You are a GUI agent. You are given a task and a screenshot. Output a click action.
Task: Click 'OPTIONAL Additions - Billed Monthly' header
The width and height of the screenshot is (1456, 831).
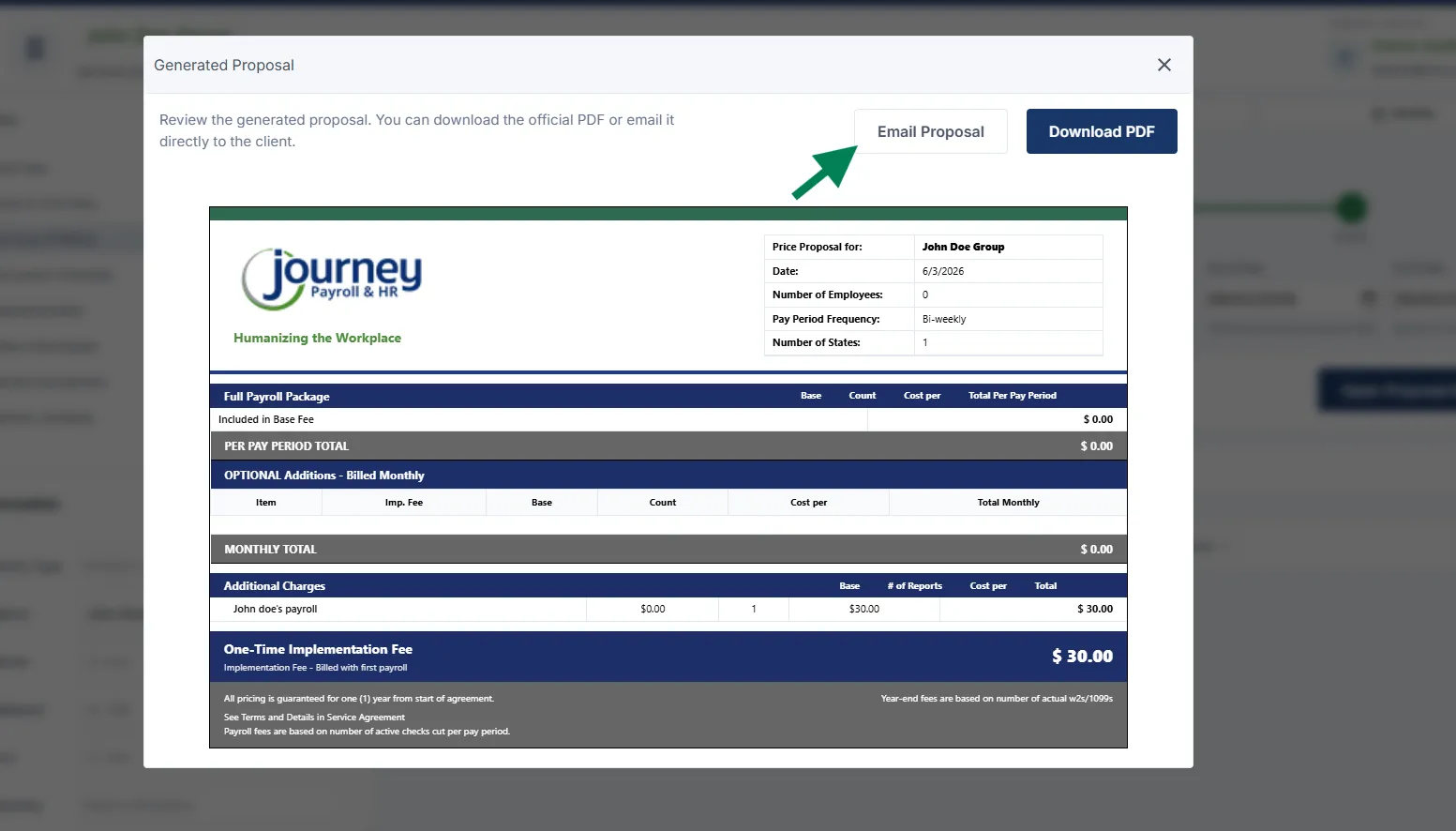pyautogui.click(x=323, y=476)
